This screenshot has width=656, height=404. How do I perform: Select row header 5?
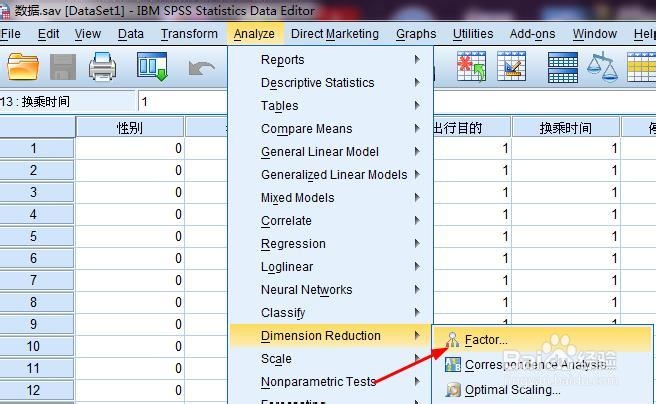[37, 236]
